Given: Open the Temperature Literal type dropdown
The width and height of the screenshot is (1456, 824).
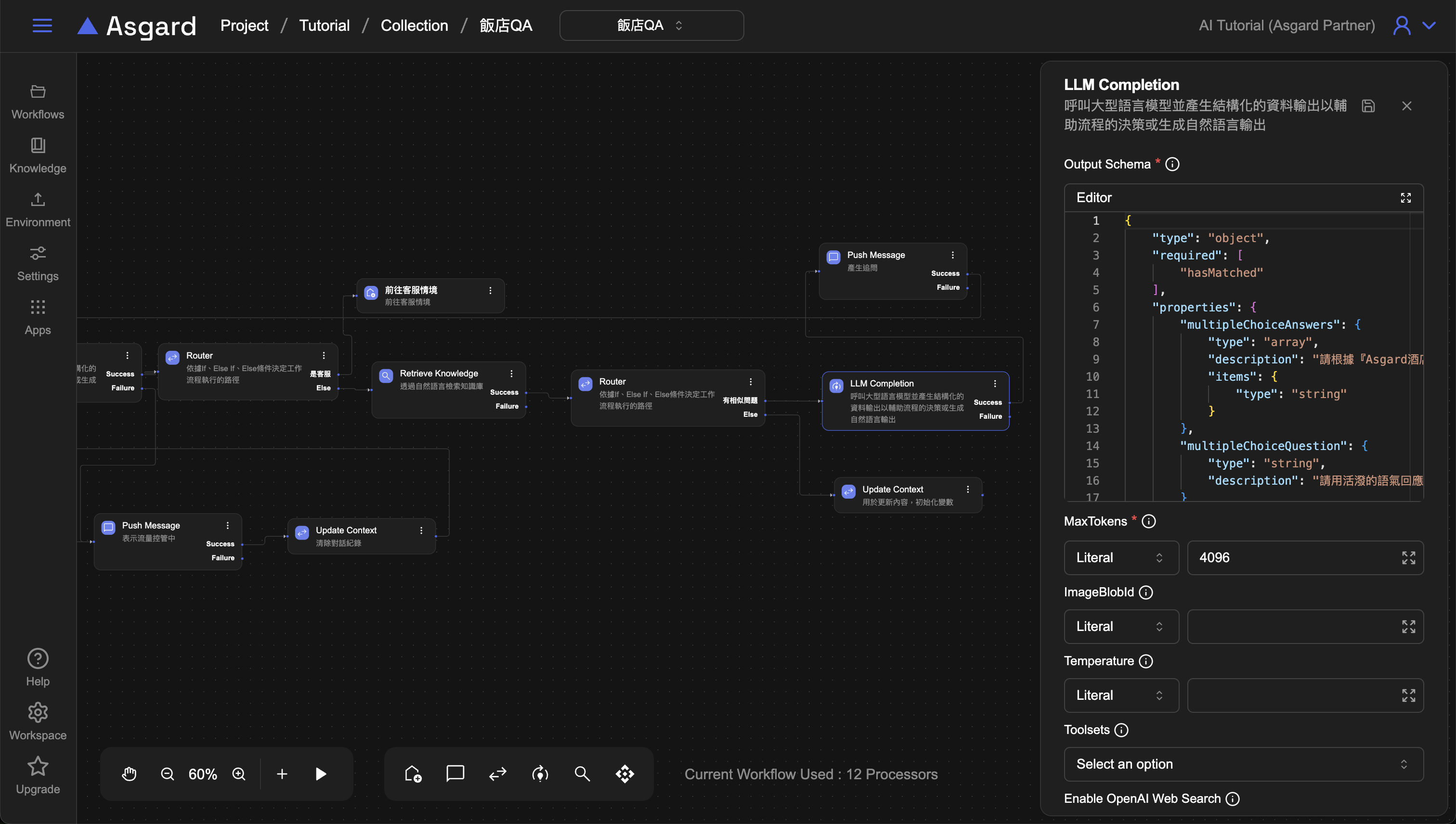Looking at the screenshot, I should [1121, 695].
